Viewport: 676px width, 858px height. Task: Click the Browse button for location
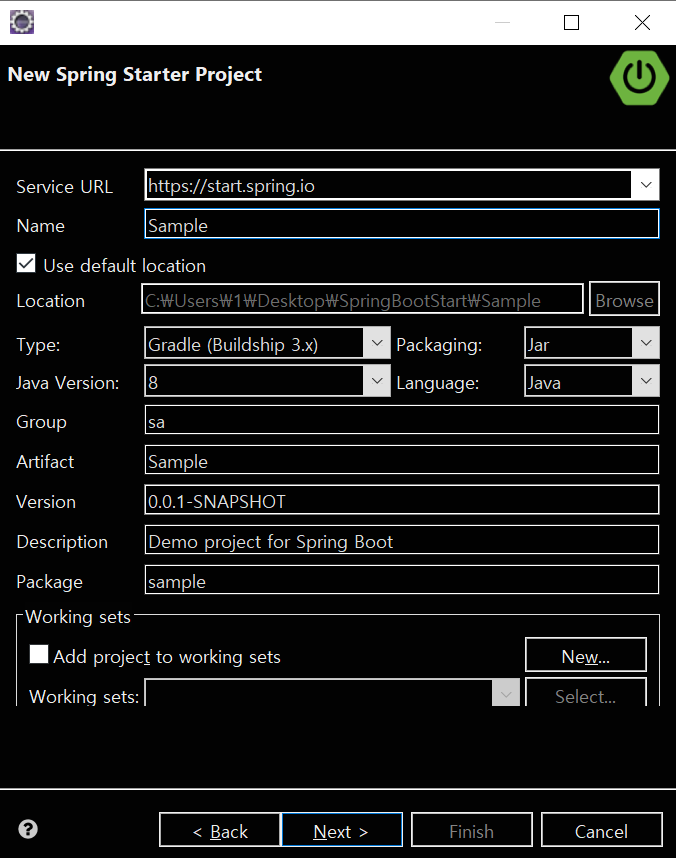coord(625,299)
